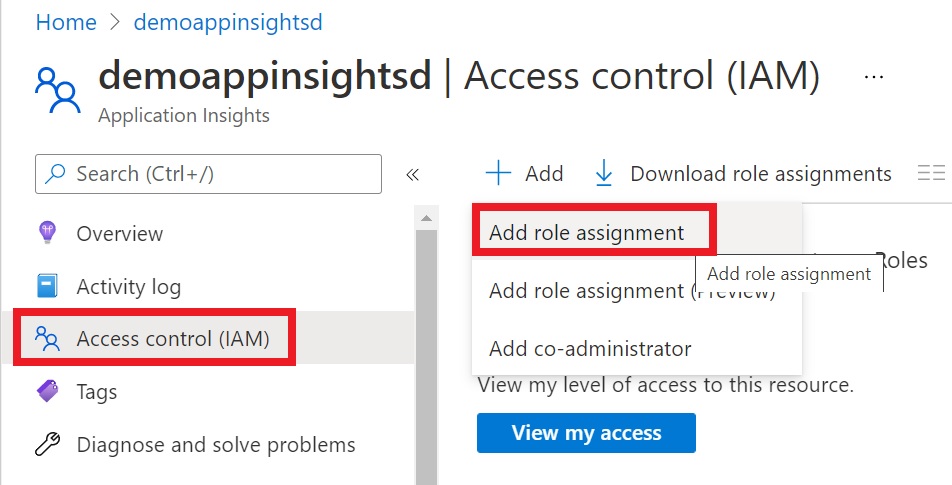Select Add role assignment menu entry

(587, 233)
